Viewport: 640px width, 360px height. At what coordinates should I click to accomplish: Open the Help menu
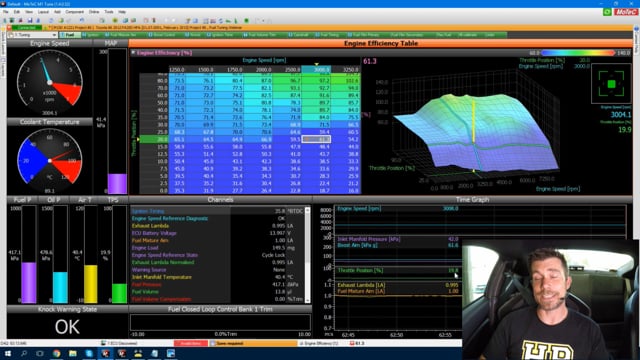tap(122, 12)
